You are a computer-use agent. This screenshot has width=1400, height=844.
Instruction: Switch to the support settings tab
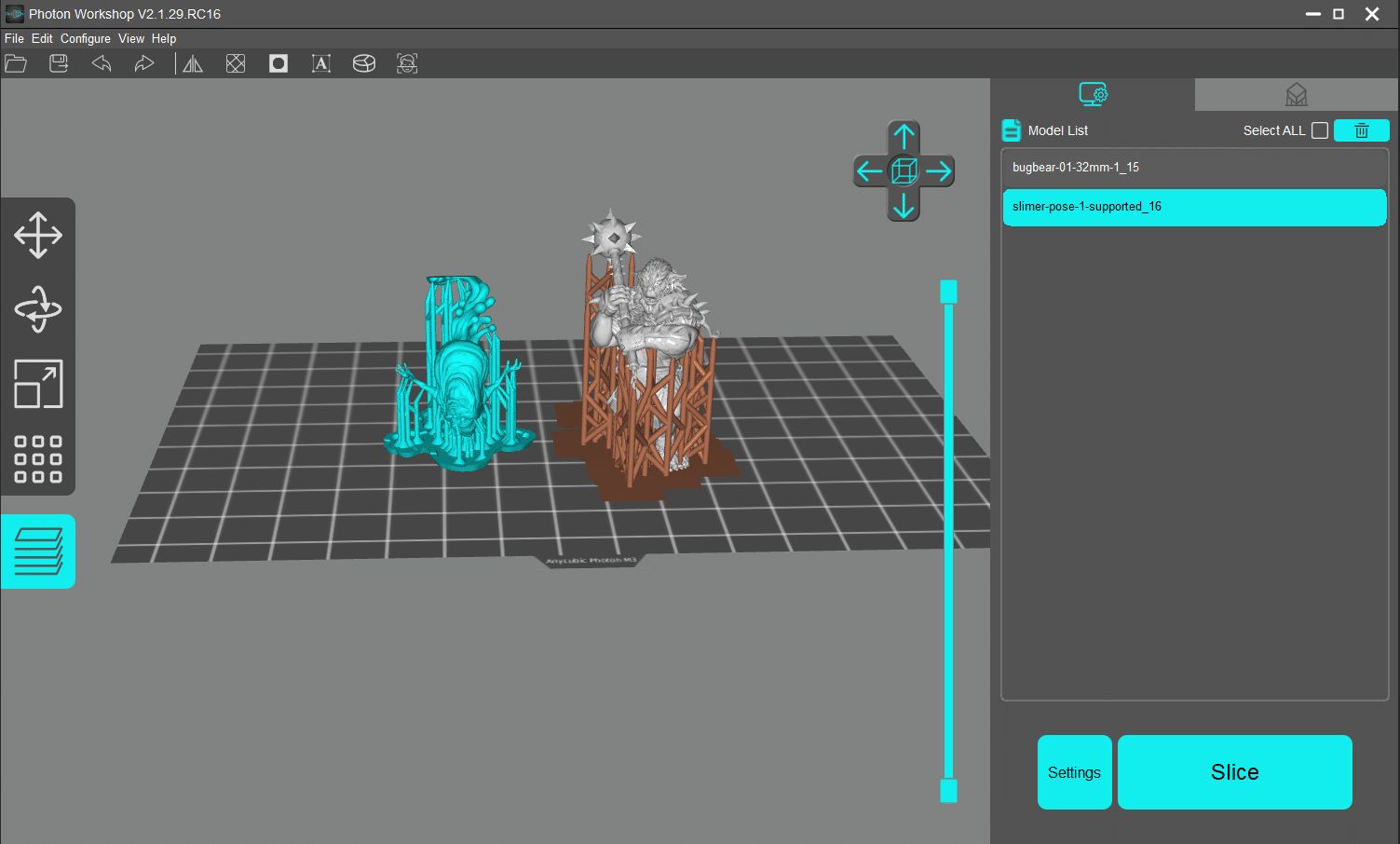tap(1296, 94)
